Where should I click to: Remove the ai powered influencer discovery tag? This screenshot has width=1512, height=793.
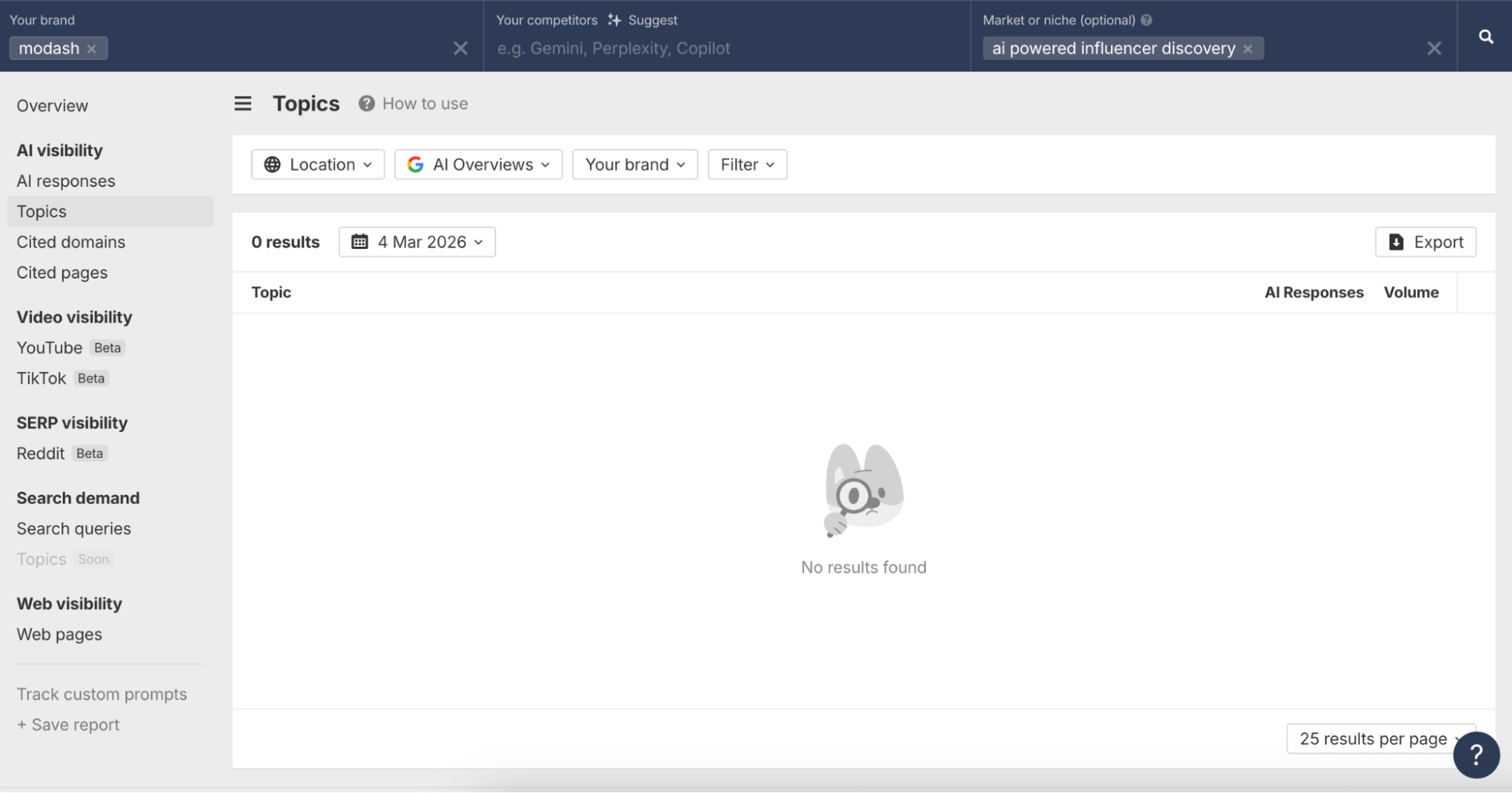pyautogui.click(x=1248, y=48)
